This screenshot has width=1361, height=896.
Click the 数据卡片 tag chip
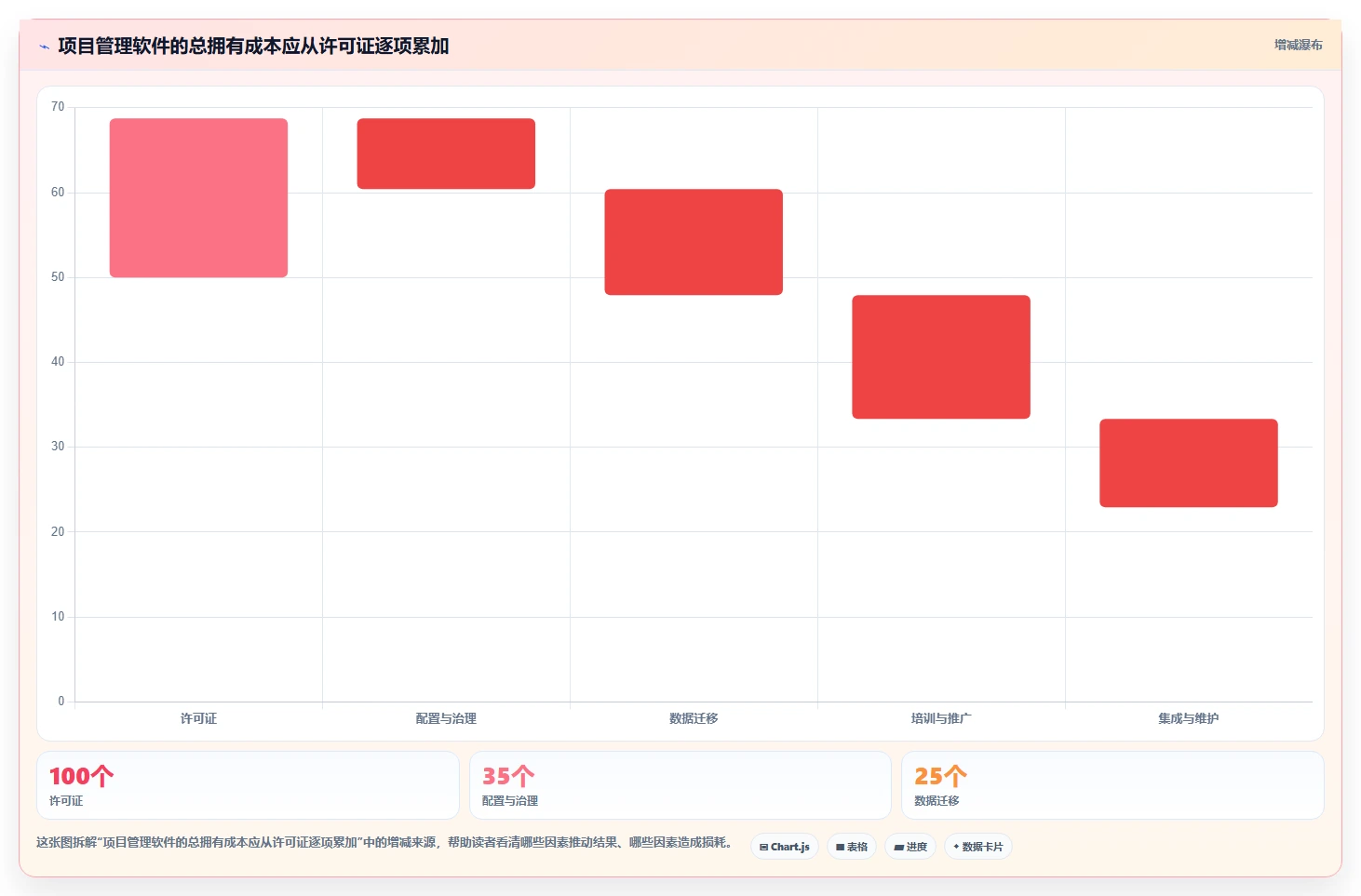978,847
